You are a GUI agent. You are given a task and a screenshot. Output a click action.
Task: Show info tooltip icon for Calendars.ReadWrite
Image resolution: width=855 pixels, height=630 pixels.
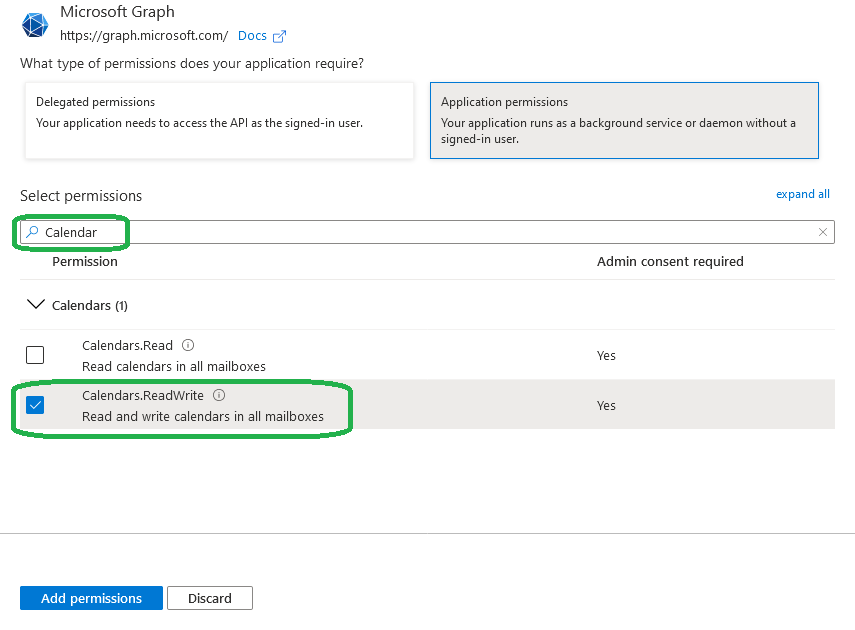pos(219,396)
